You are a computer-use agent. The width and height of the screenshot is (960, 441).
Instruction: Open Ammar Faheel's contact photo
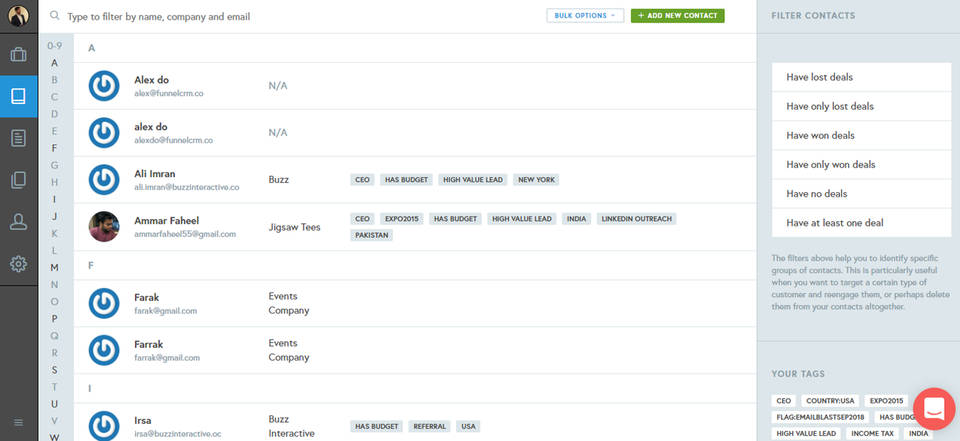[x=104, y=227]
